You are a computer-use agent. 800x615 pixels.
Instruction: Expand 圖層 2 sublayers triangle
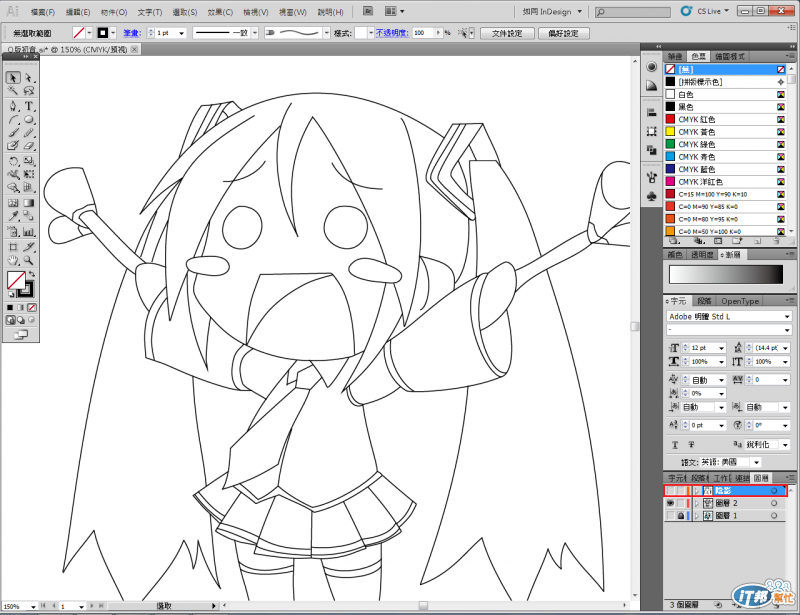tap(696, 503)
